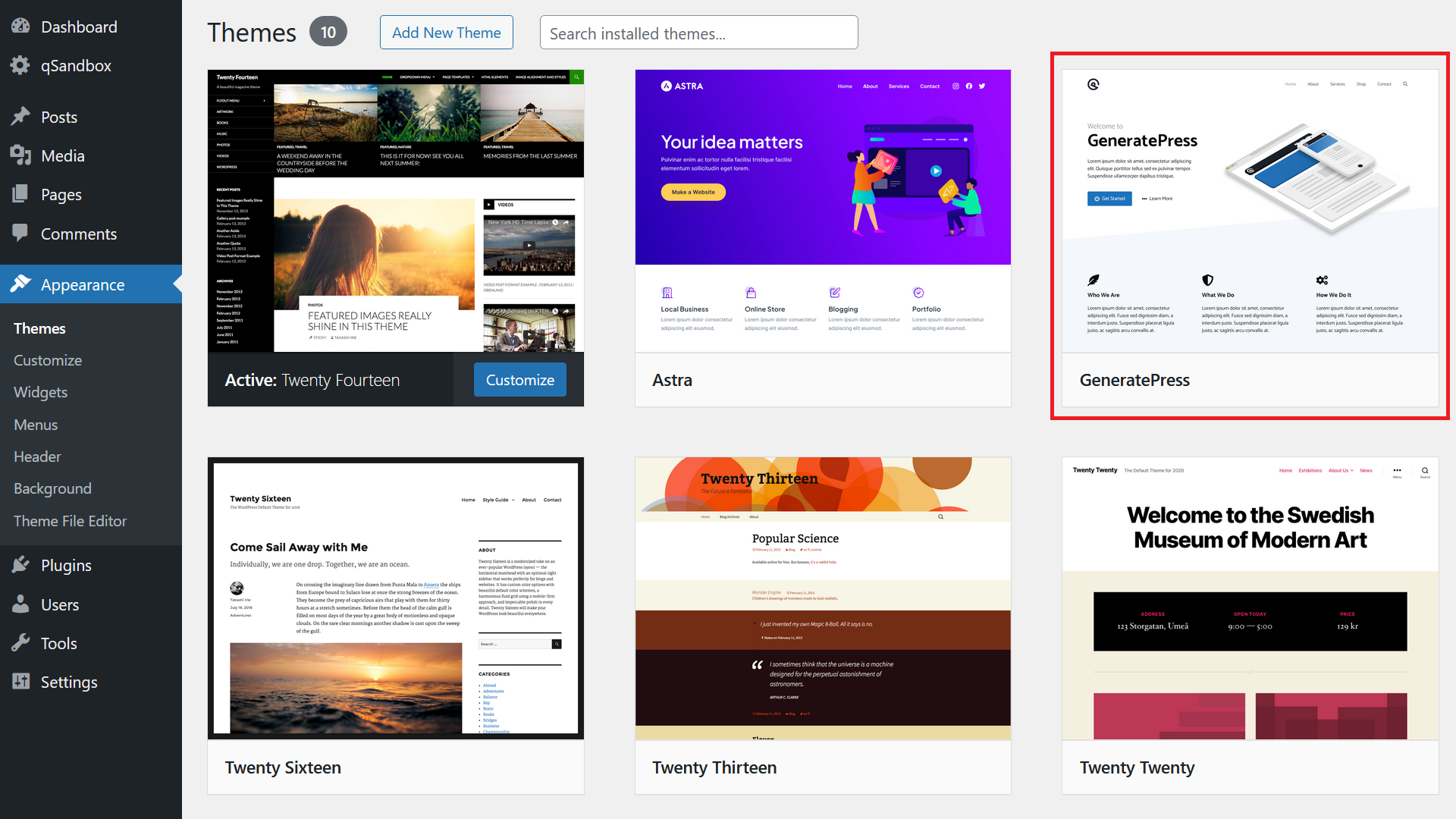This screenshot has height=819, width=1456.
Task: Select the GeneratePress theme screenshot
Action: click(x=1250, y=211)
